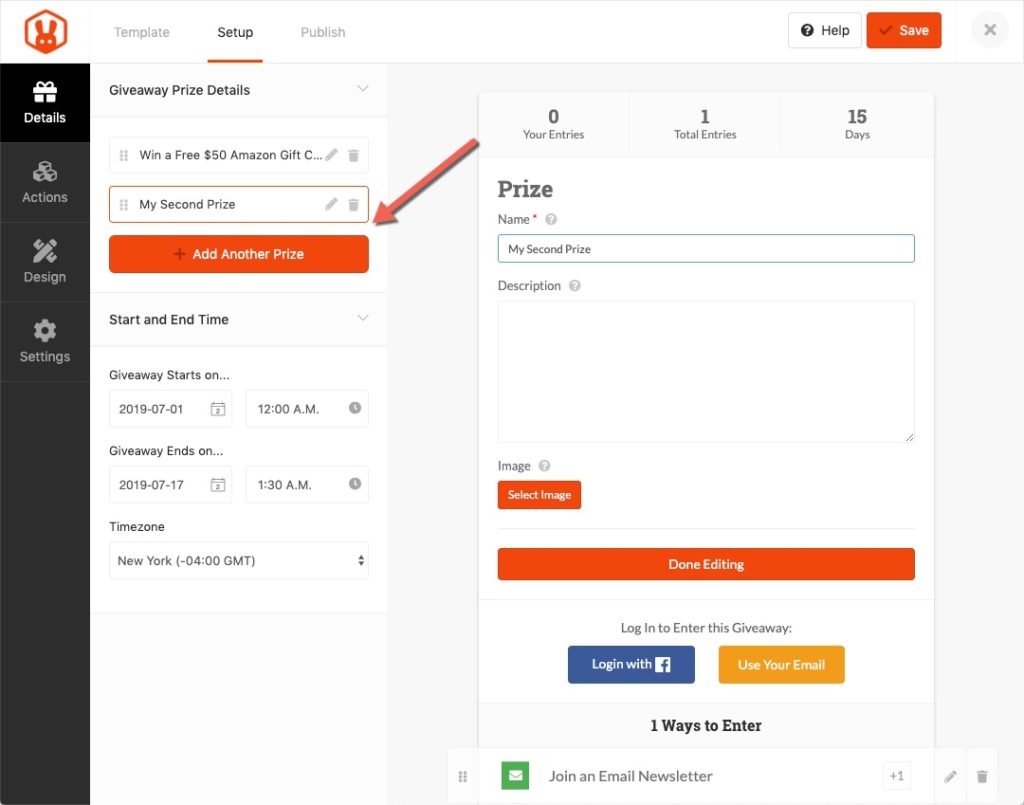Go to the Publish tab
This screenshot has height=805, width=1024.
point(323,32)
